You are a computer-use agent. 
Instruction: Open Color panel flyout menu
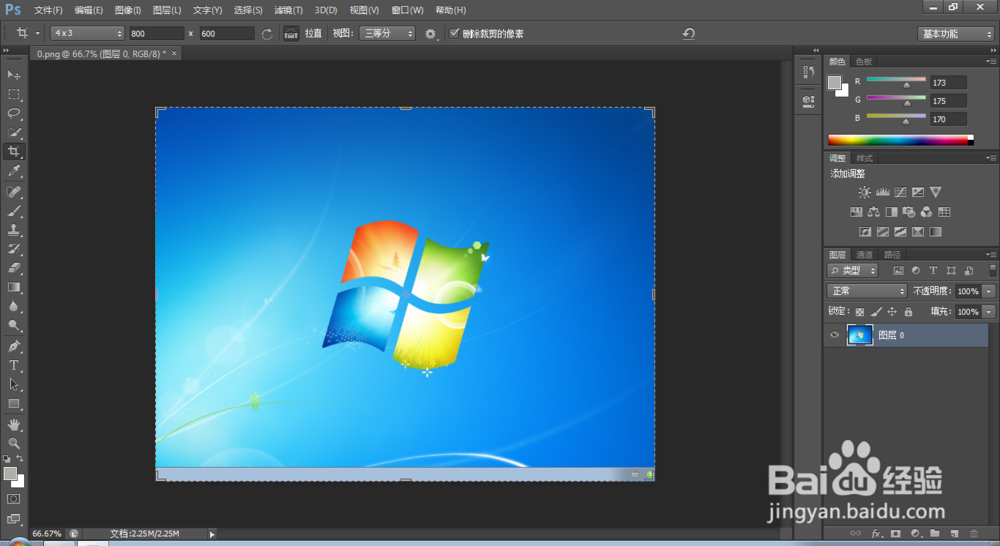pos(990,61)
